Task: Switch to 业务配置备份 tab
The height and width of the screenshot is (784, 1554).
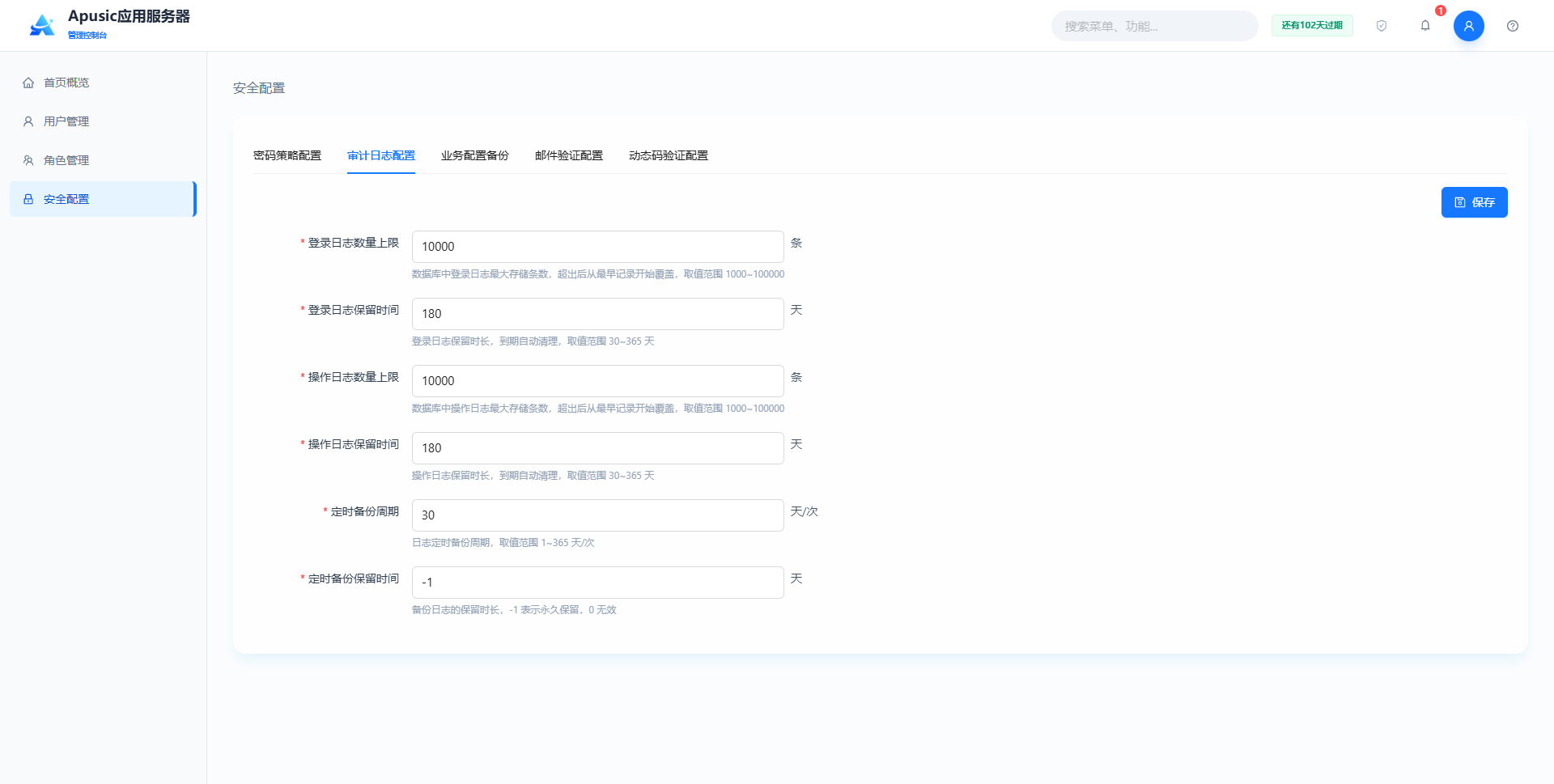Action: pos(475,155)
